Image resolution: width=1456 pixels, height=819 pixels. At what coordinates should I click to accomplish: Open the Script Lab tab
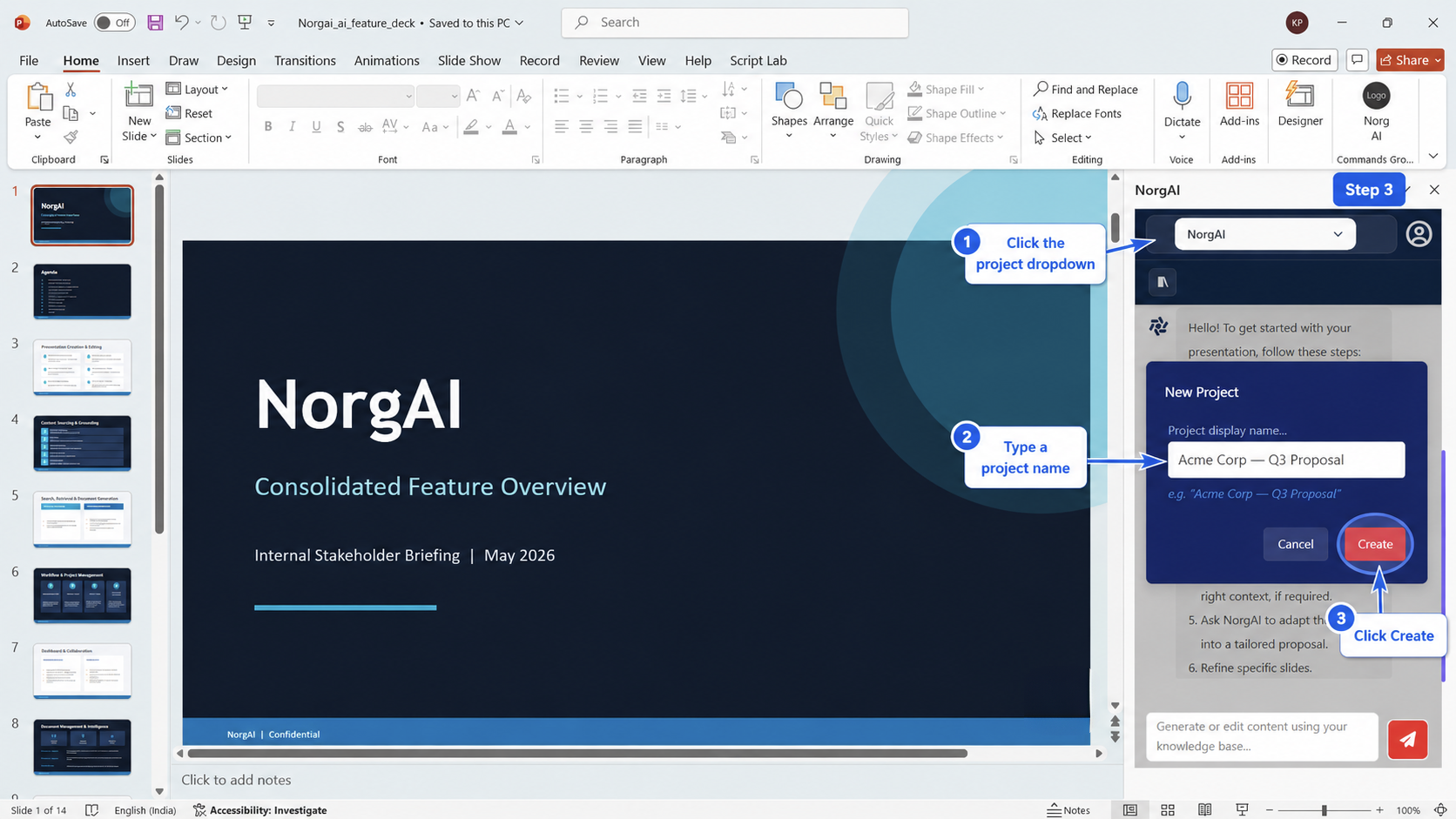coord(758,60)
